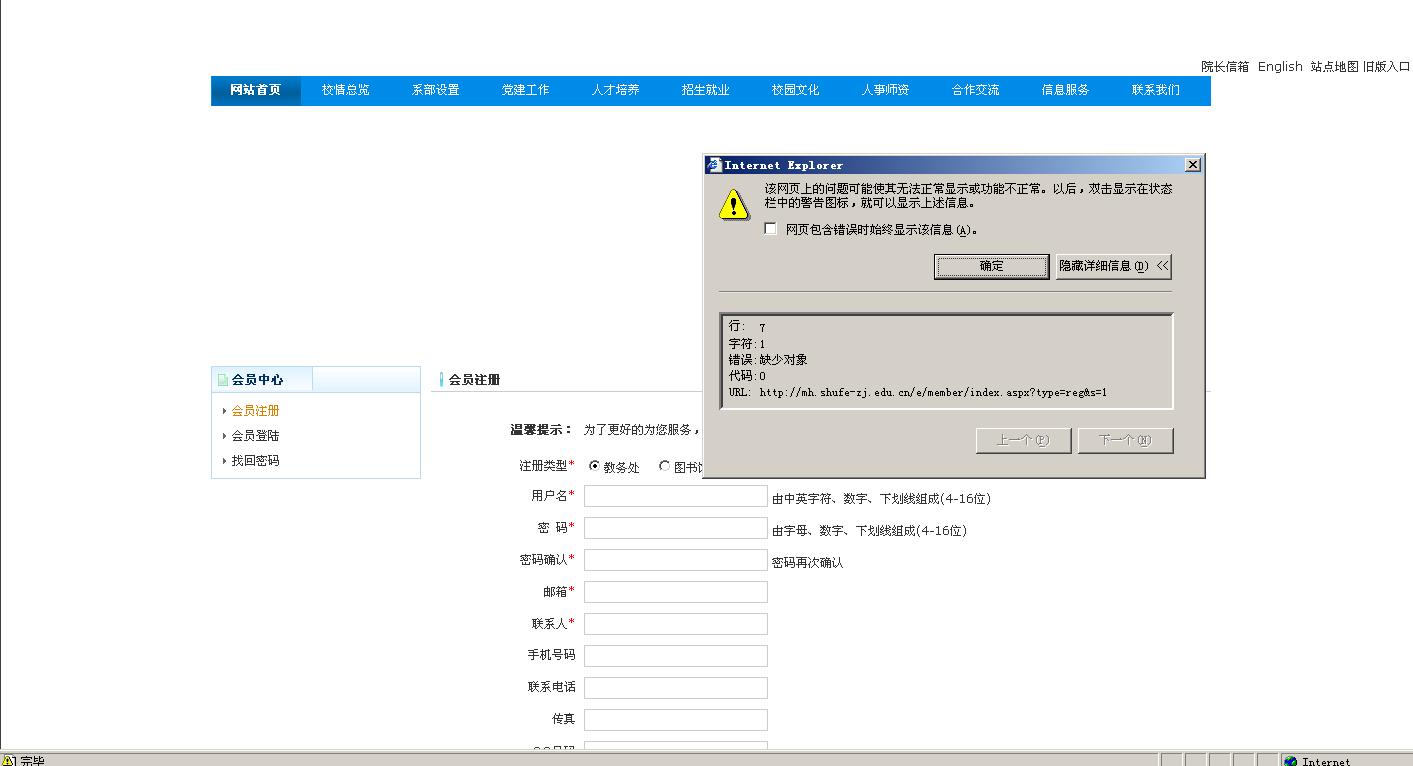Open the 人事师资 navigation item
Image resolution: width=1413 pixels, height=766 pixels.
click(885, 90)
